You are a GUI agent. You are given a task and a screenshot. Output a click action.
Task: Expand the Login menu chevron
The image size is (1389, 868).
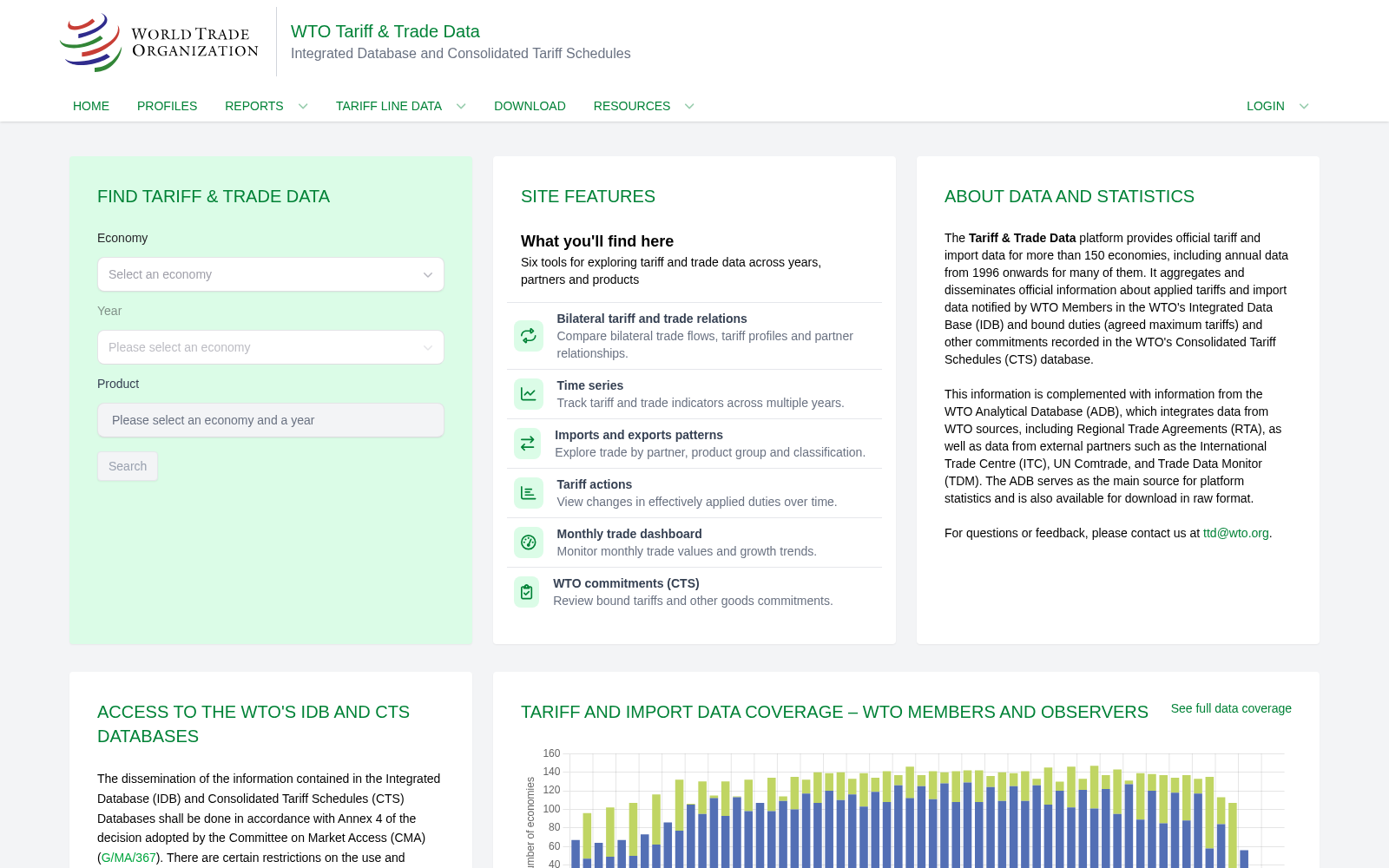tap(1304, 106)
